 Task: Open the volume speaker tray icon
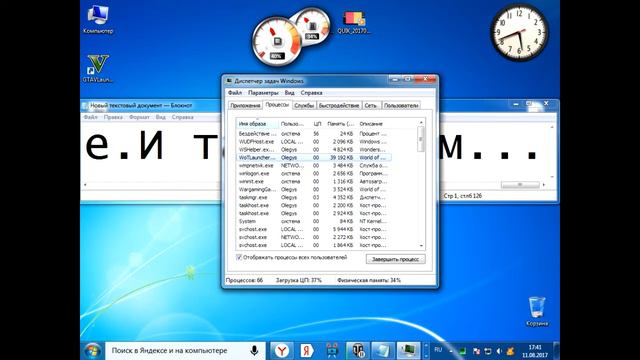(499, 351)
